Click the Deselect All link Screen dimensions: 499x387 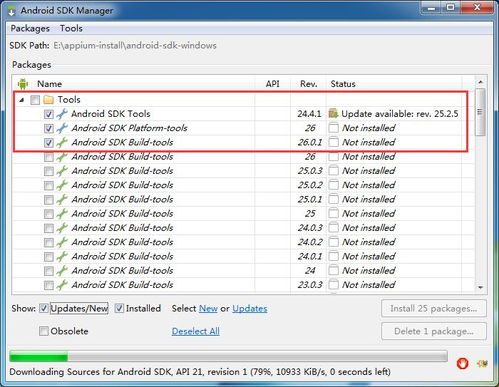(196, 331)
